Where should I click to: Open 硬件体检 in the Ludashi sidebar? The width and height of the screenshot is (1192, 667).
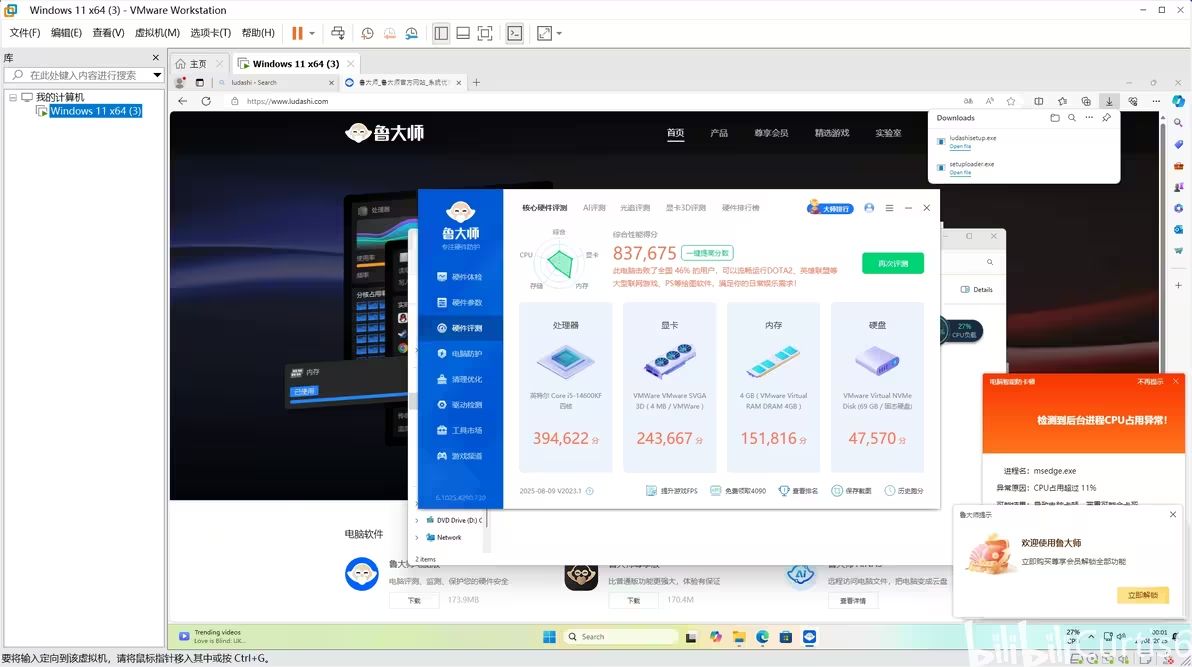tap(460, 277)
